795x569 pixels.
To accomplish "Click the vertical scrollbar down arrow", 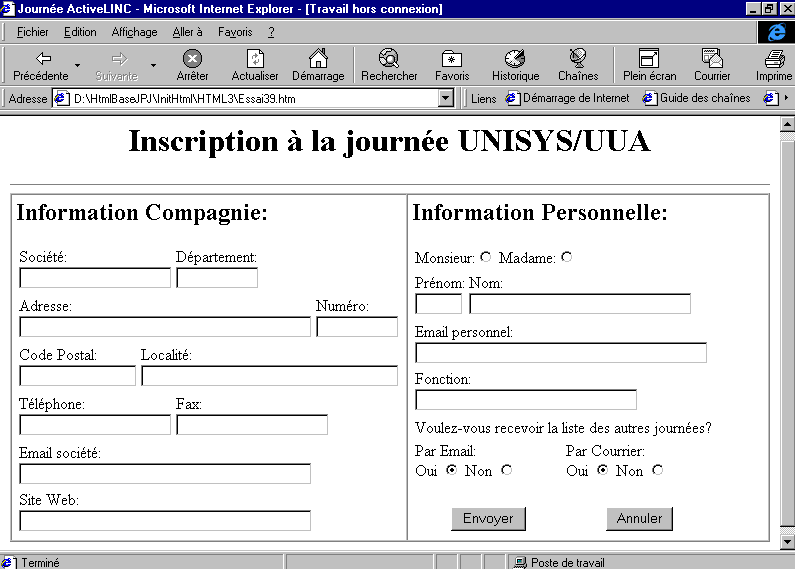I will (787, 542).
